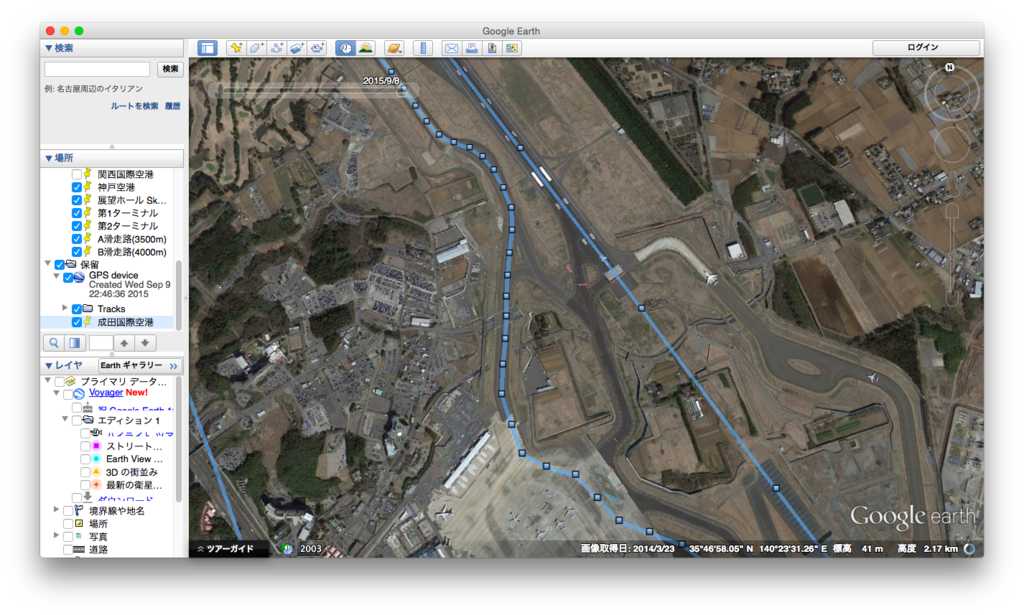Click the zoom slider on the map
This screenshot has height=615, width=1024.
[952, 255]
